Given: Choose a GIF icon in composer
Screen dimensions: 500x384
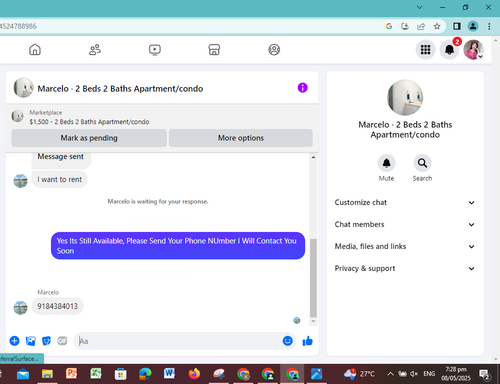Looking at the screenshot, I should tap(62, 341).
